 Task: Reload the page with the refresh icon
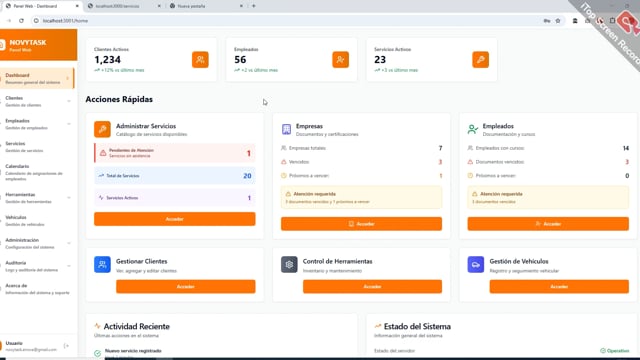[x=21, y=21]
